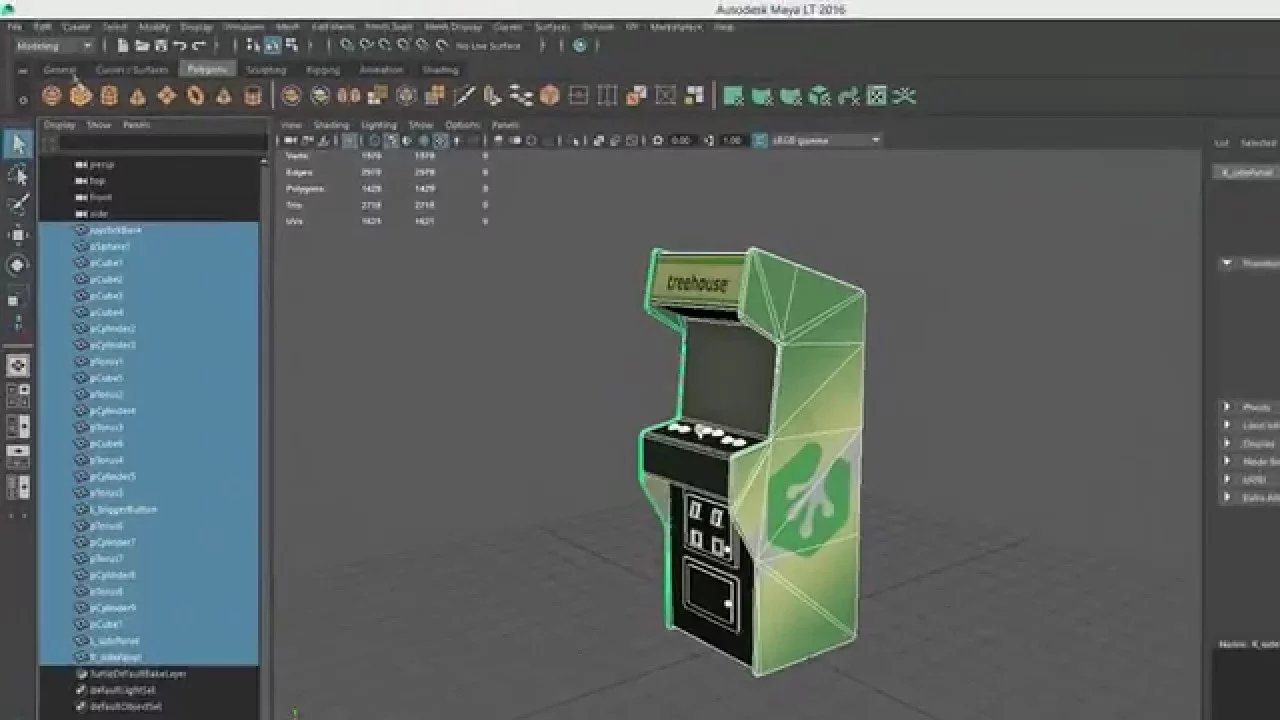This screenshot has width=1280, height=720.
Task: Open the Windows menu
Action: (x=245, y=27)
